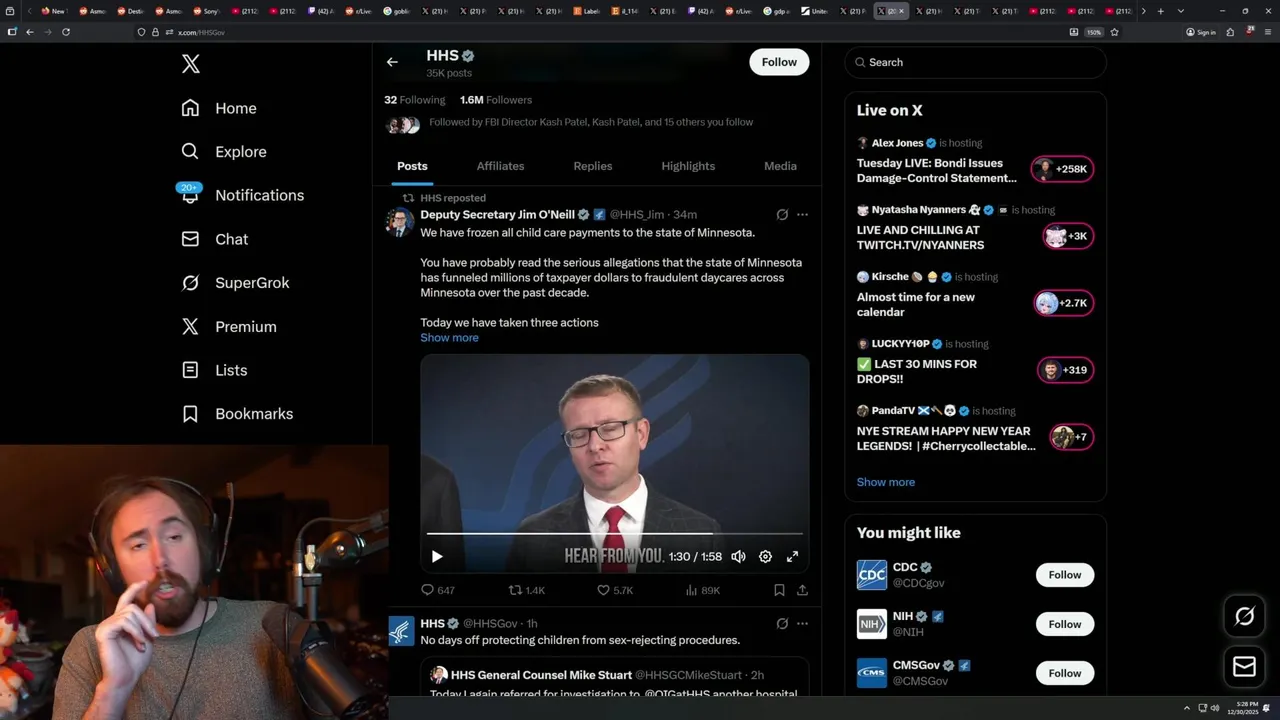Mute the video volume
This screenshot has width=1280, height=720.
coord(738,557)
